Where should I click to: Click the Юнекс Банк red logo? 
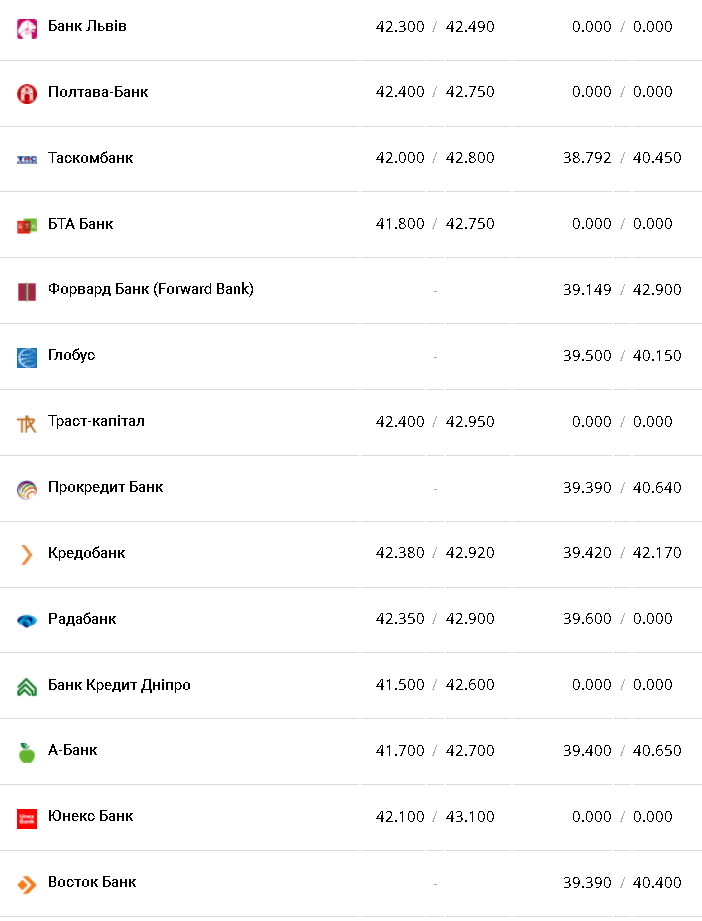27,818
